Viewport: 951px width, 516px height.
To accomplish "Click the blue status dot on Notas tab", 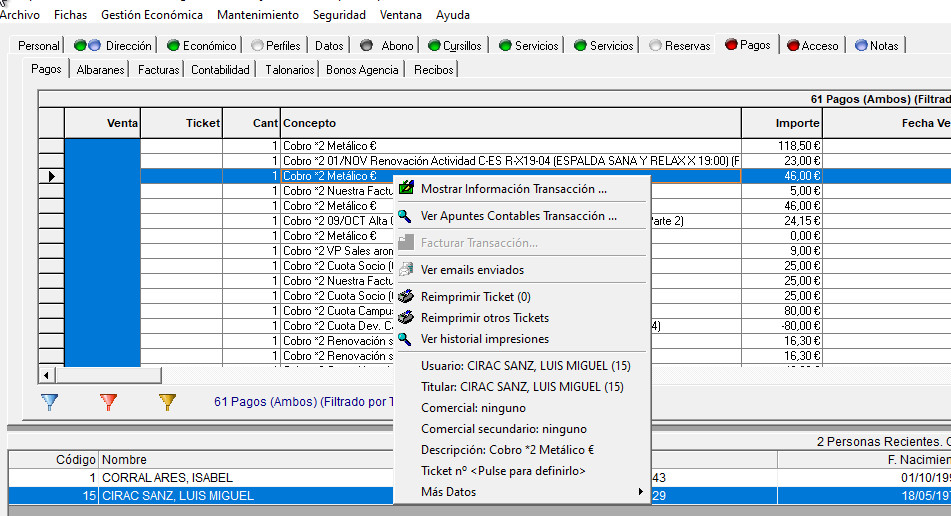I will point(861,45).
